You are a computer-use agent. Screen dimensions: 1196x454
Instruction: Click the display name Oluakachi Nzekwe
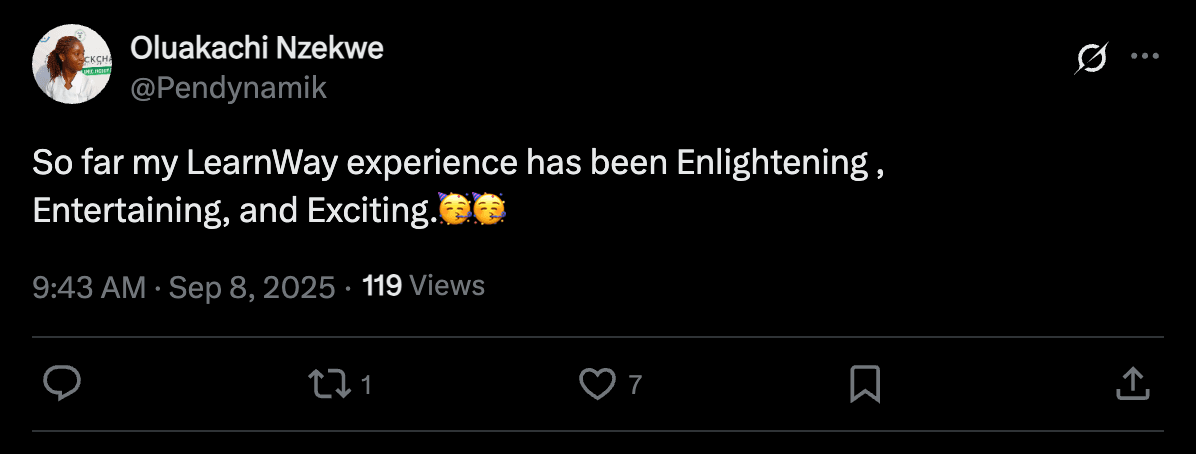[256, 48]
